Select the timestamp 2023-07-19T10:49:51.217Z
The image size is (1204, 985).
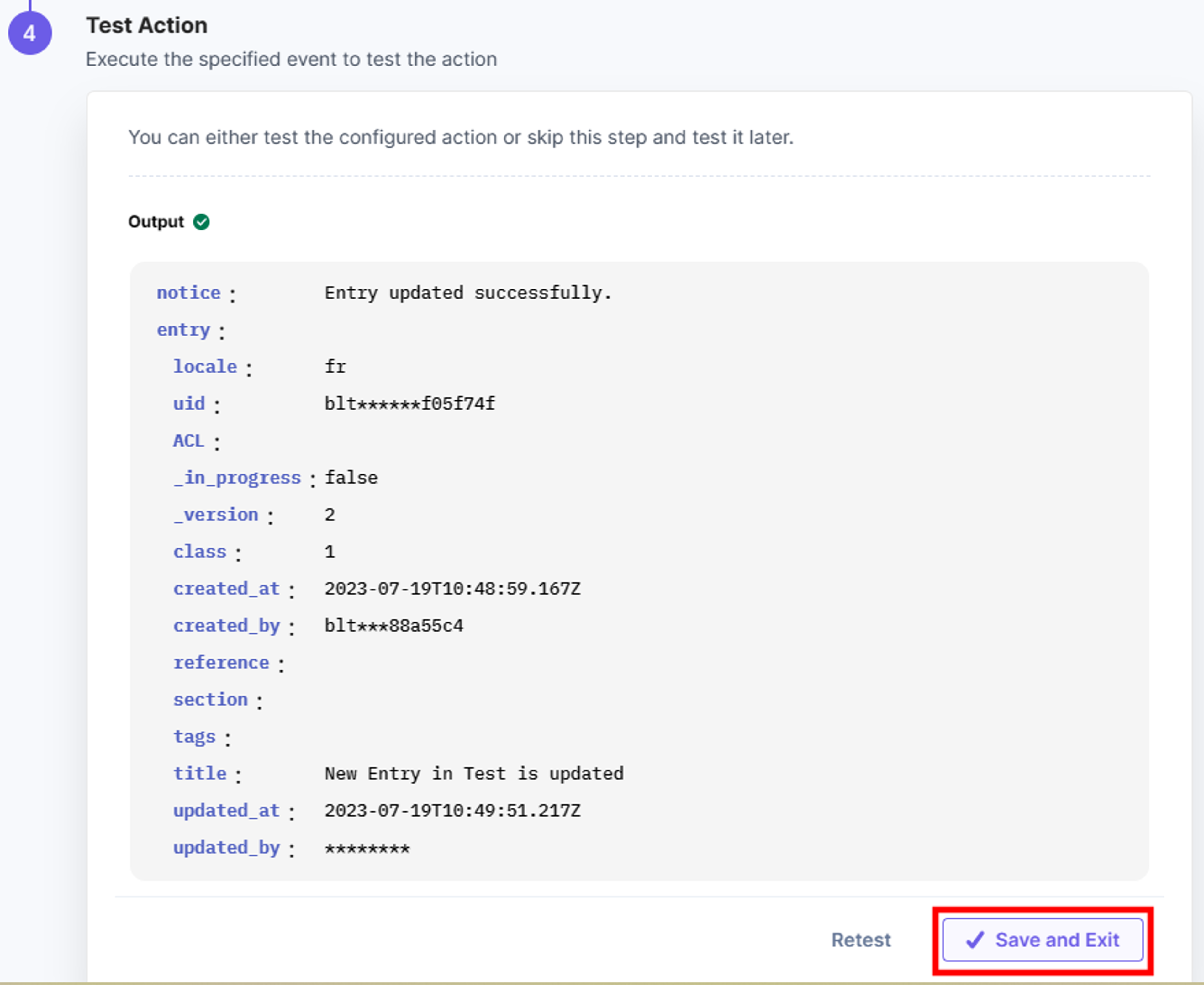pyautogui.click(x=452, y=810)
